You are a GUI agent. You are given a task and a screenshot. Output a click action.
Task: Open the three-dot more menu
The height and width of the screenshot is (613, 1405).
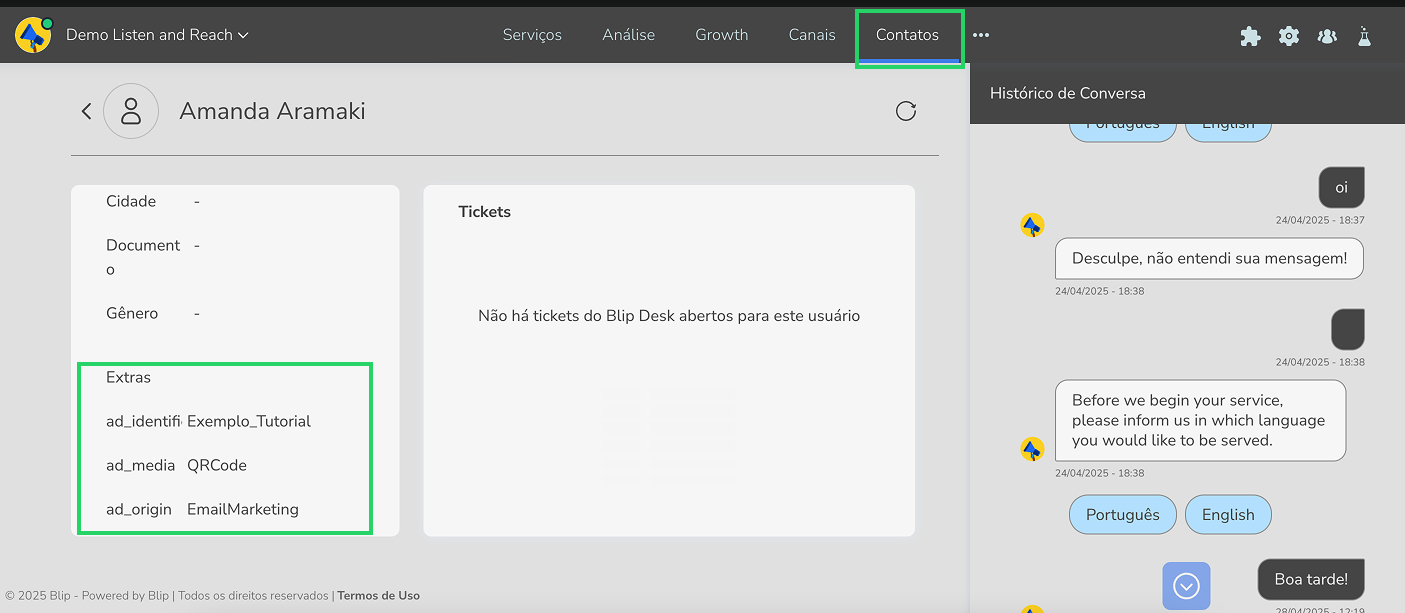point(981,35)
